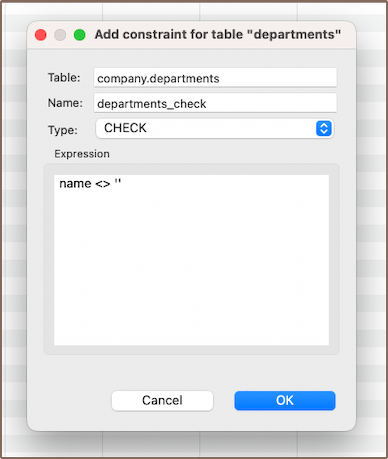The width and height of the screenshot is (388, 459).
Task: Open the Type dropdown showing CHECK
Action: tap(215, 128)
